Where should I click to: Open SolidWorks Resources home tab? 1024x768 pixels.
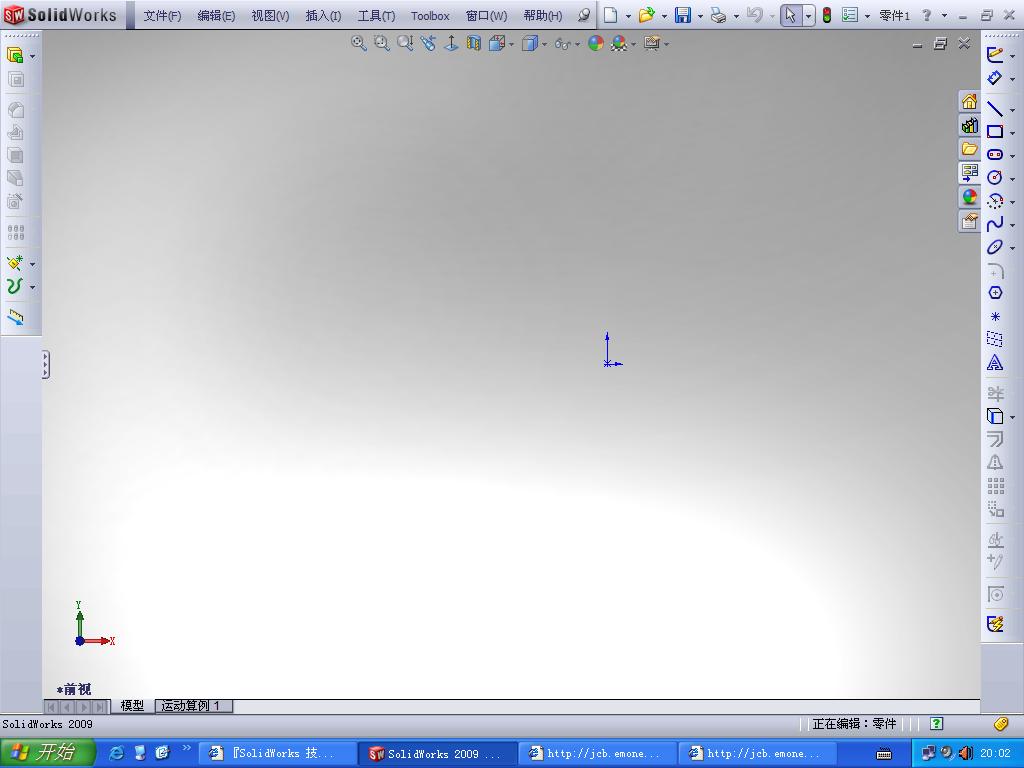969,101
